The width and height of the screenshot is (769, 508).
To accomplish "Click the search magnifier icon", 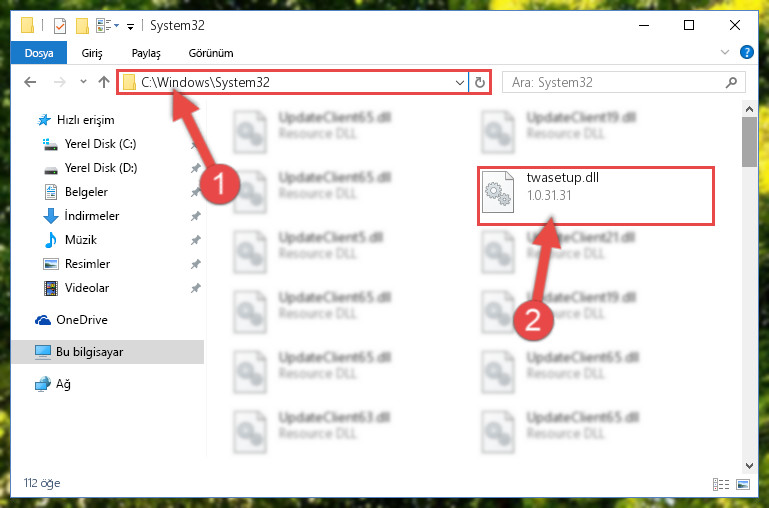I will 731,82.
